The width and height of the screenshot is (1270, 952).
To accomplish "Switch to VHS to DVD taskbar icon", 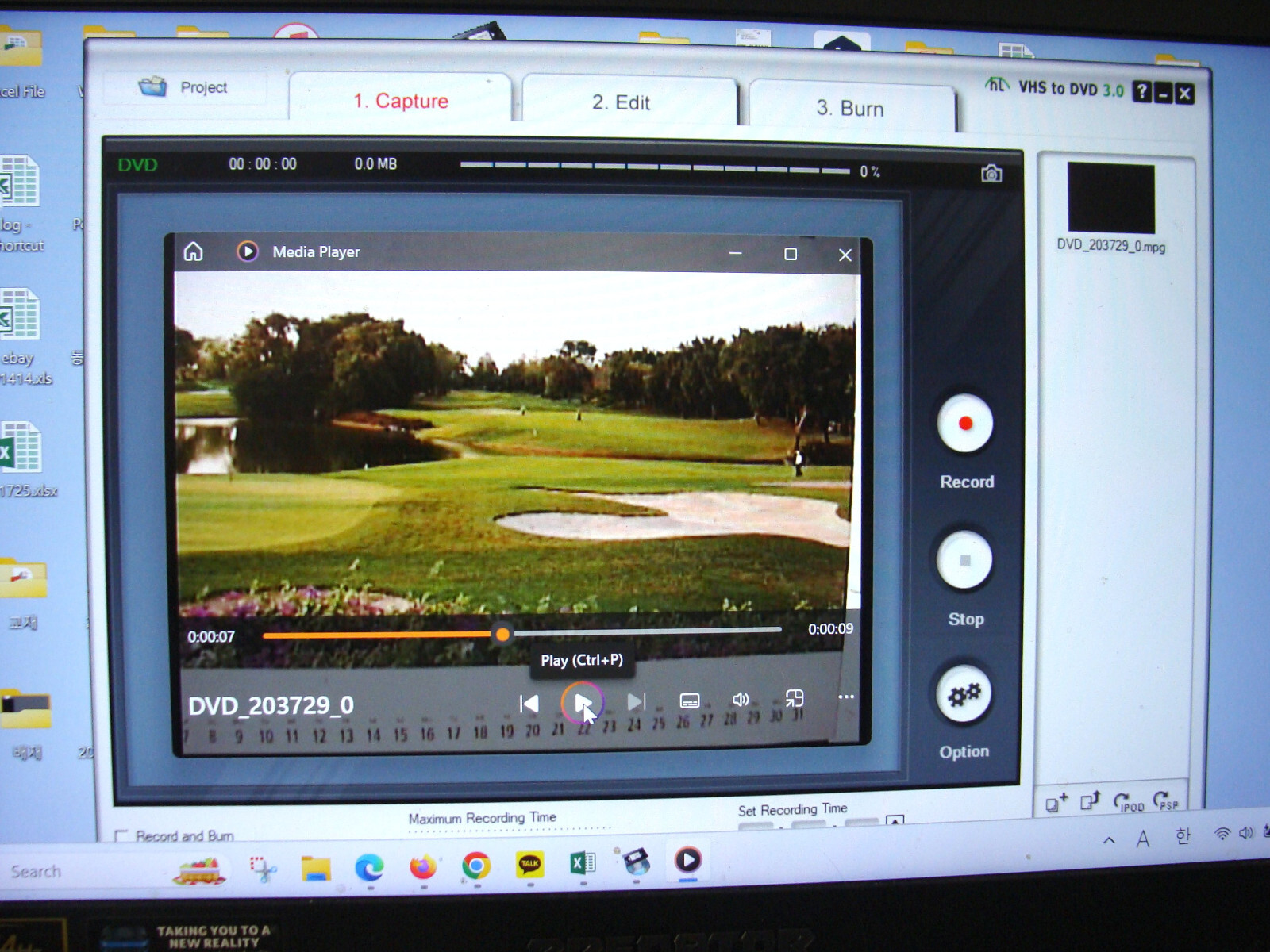I will (636, 862).
